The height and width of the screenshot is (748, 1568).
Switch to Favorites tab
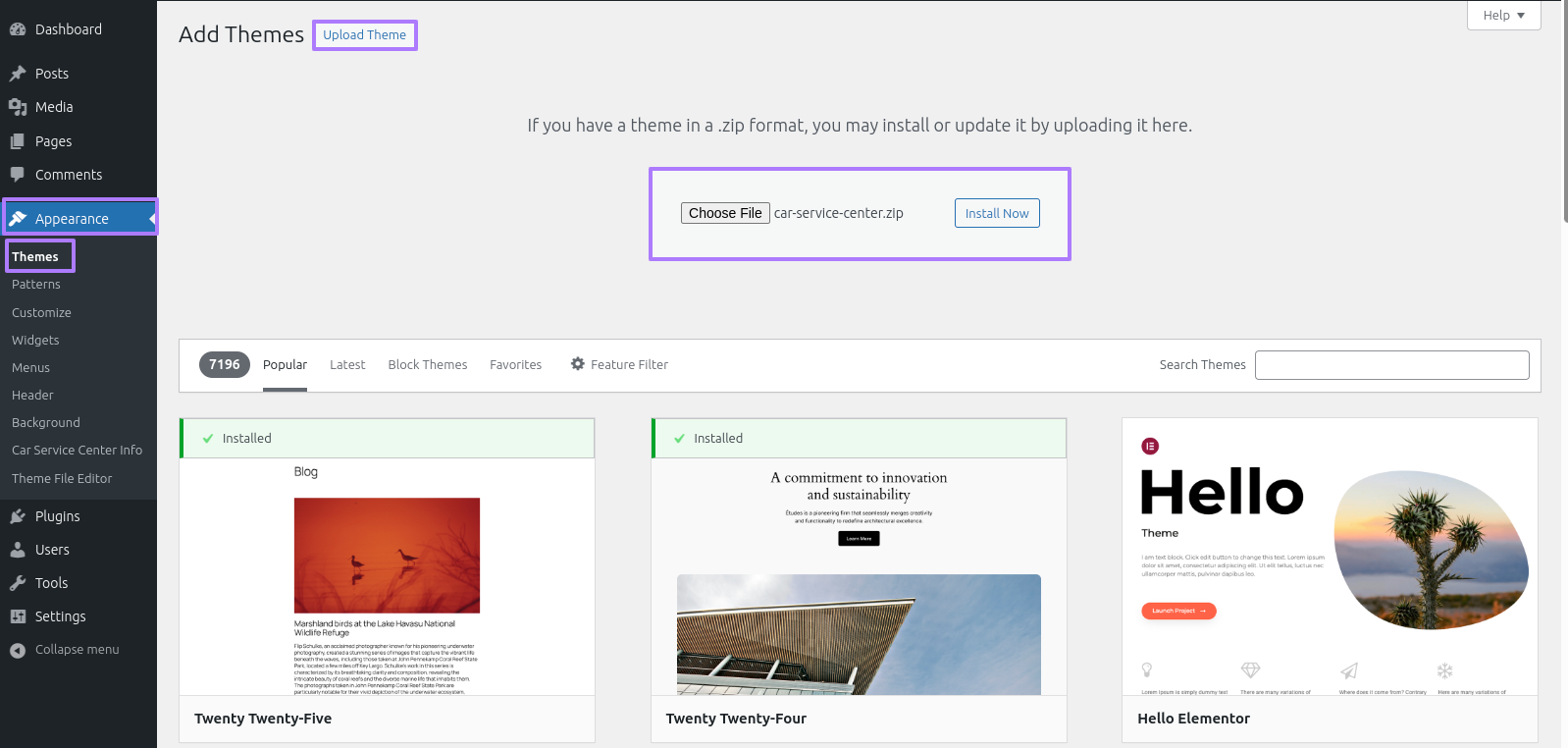tap(515, 364)
